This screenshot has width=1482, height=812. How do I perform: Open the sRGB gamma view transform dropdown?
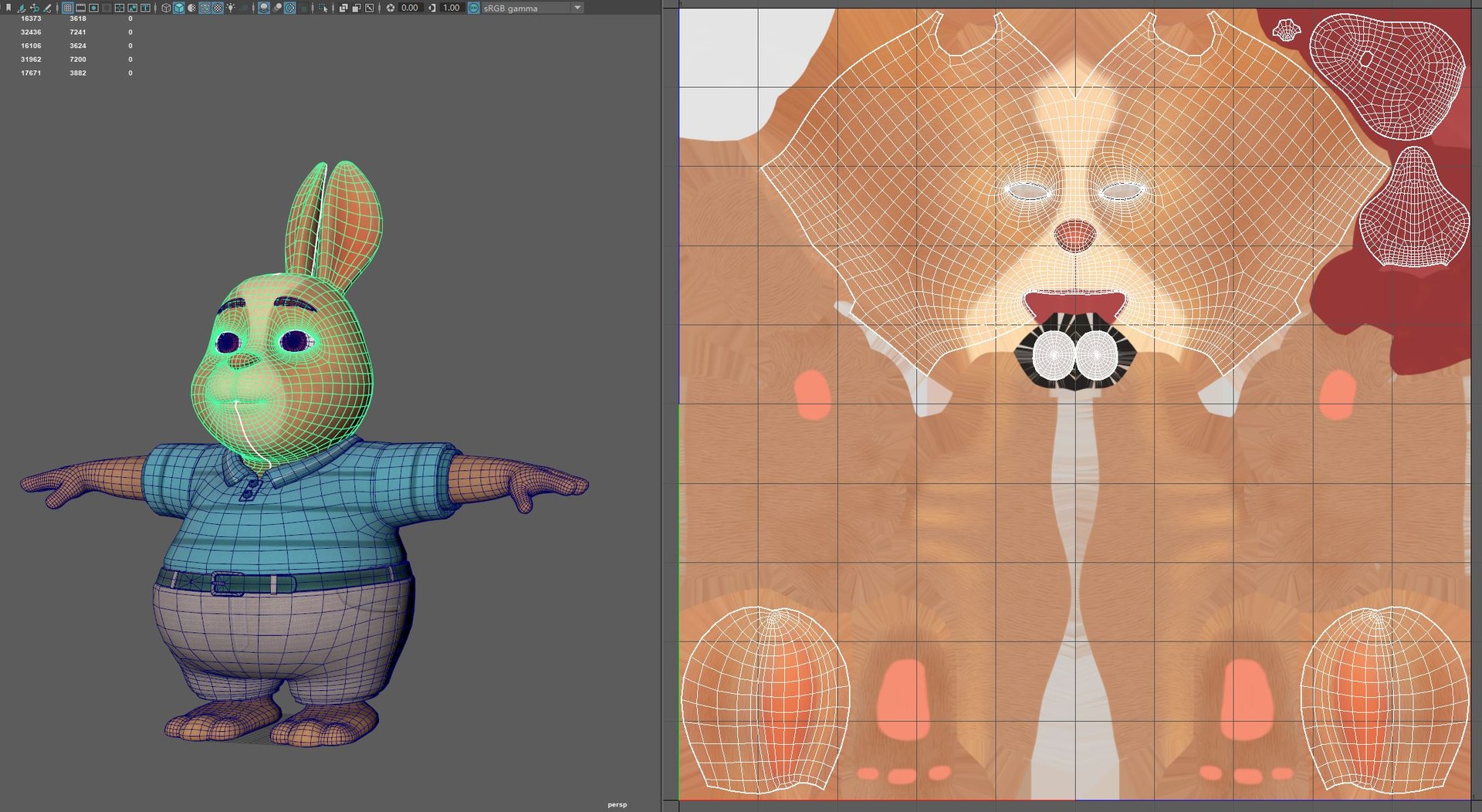pos(533,8)
